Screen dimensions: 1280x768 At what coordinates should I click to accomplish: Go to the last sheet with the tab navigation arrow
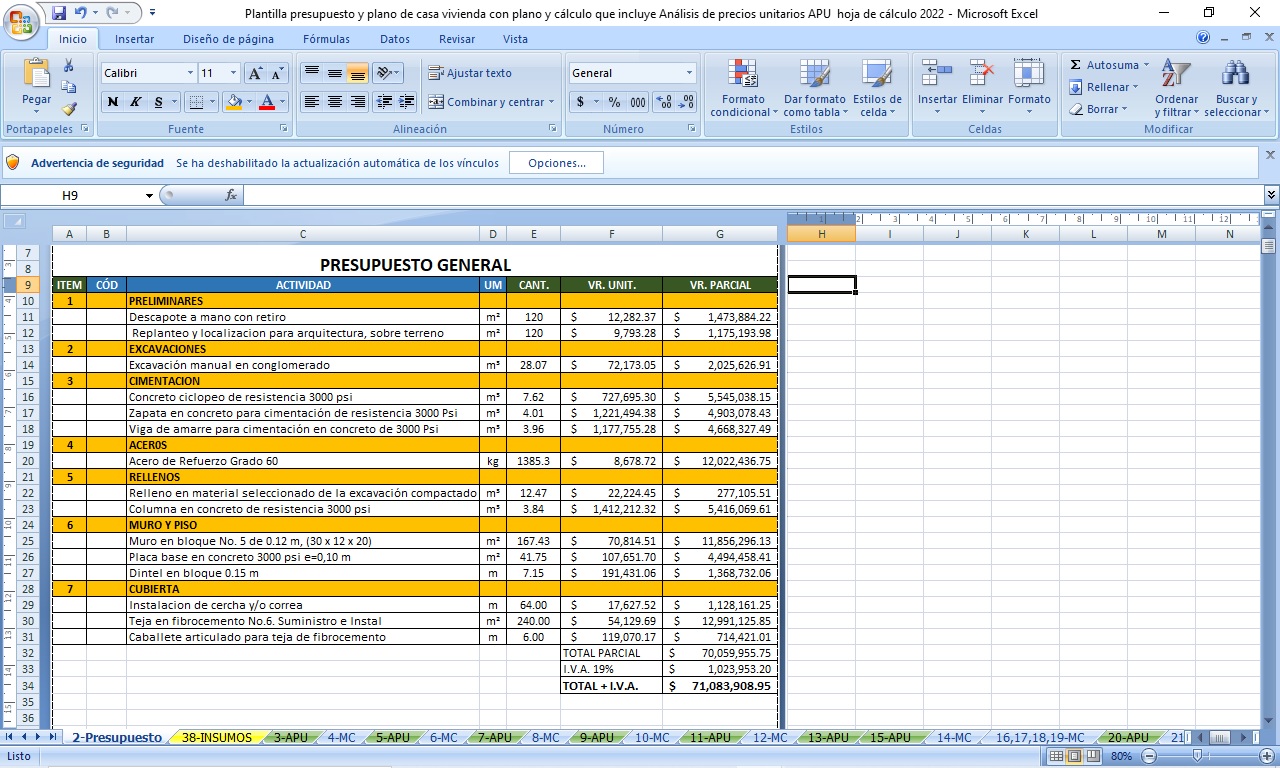[53, 738]
